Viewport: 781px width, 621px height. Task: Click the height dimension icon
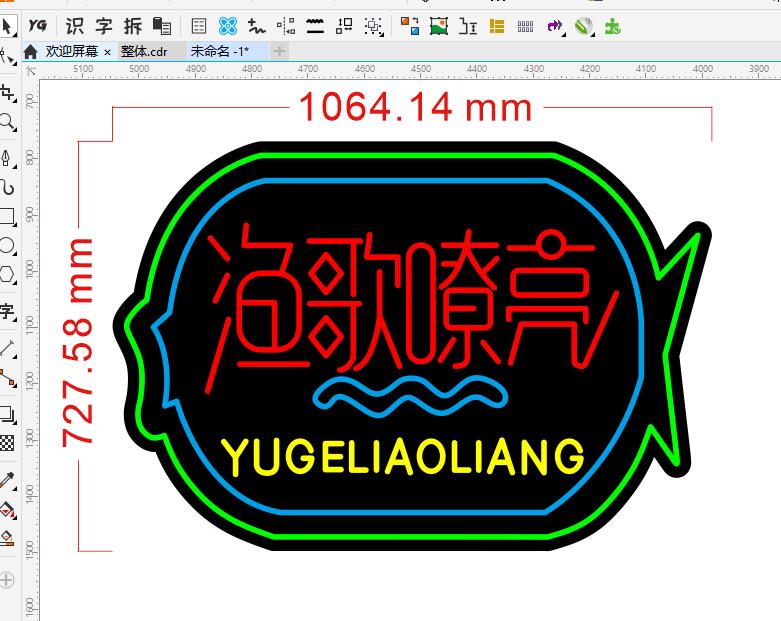(468, 26)
